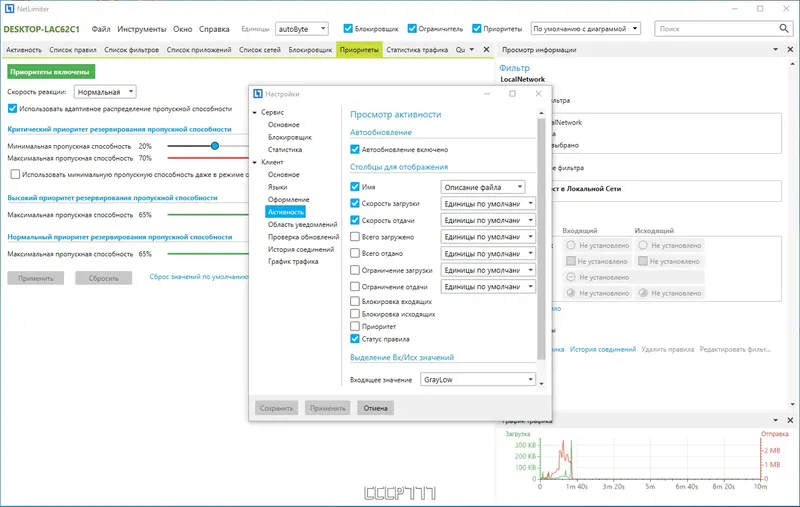
Task: Open the GrayLow incoming value dropdown
Action: coord(478,379)
